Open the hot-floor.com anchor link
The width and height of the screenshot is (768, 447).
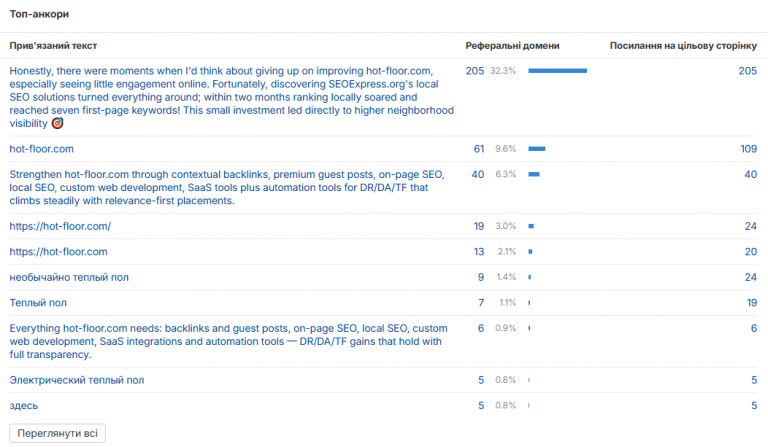42,149
